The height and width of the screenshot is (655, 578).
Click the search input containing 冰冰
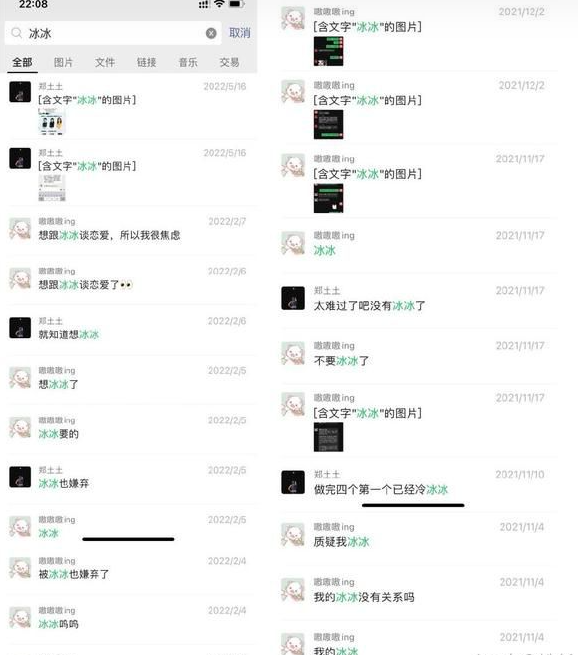113,33
